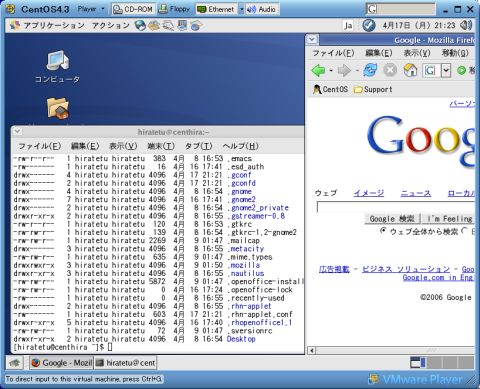The image size is (480, 389).
Task: Click the word processor launcher icon in panel
Action: pyautogui.click(x=168, y=25)
